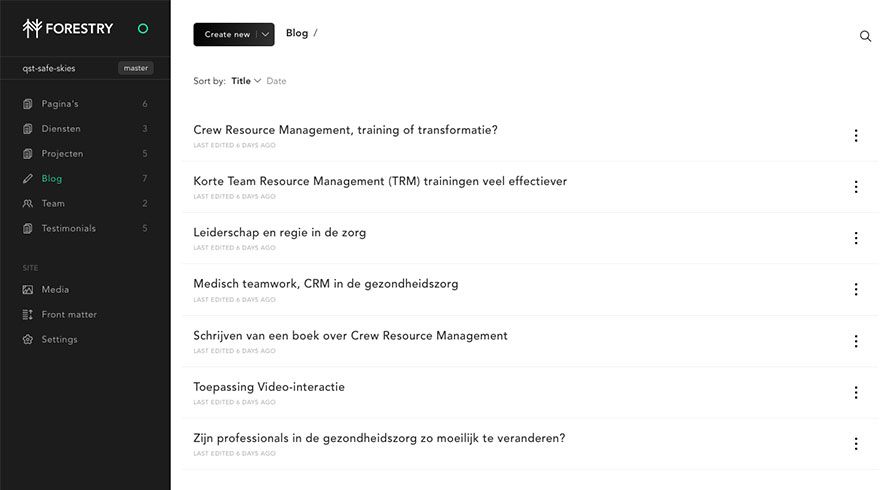Screen dimensions: 890x490
Task: Click the Blog breadcrumb label
Action: point(297,33)
